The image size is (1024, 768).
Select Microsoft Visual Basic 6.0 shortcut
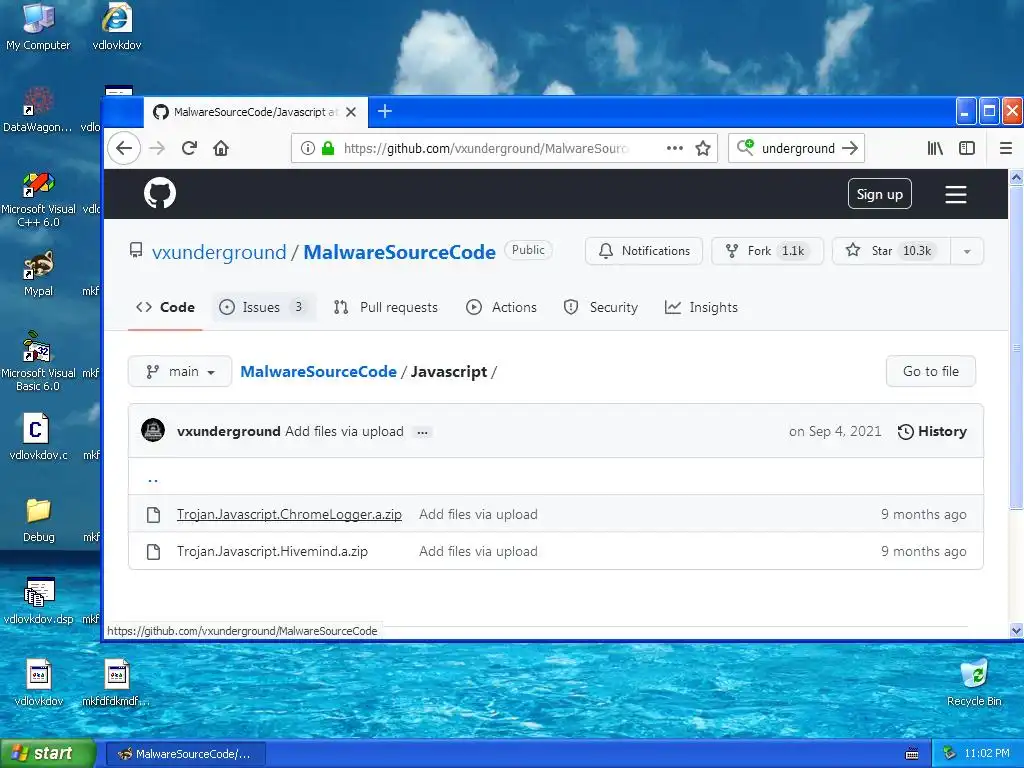coord(38,361)
